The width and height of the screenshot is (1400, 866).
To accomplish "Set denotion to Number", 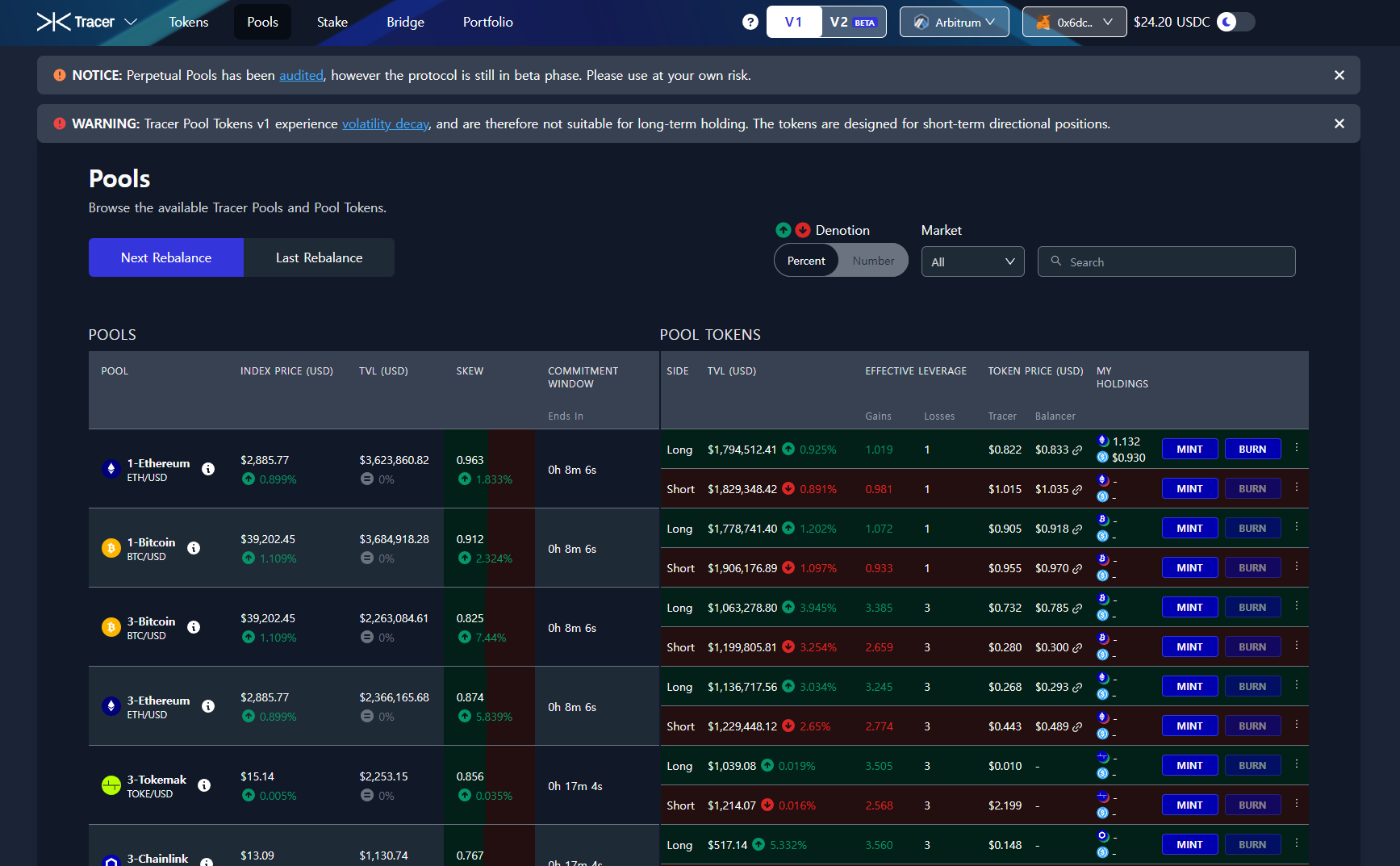I will [x=873, y=261].
